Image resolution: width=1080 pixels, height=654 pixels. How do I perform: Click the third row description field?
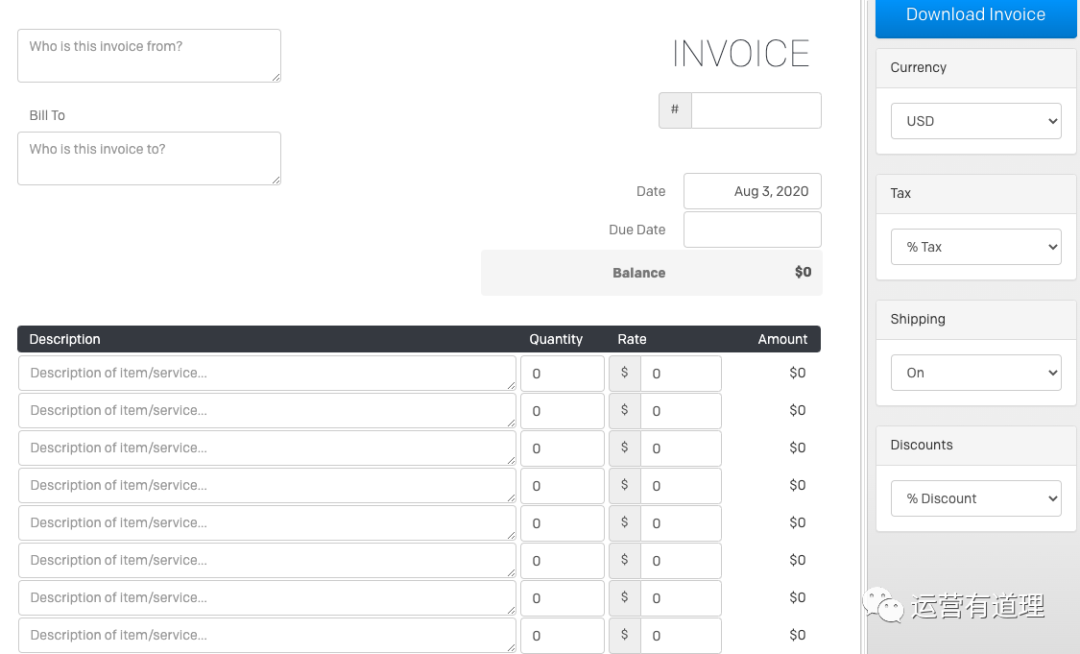267,448
